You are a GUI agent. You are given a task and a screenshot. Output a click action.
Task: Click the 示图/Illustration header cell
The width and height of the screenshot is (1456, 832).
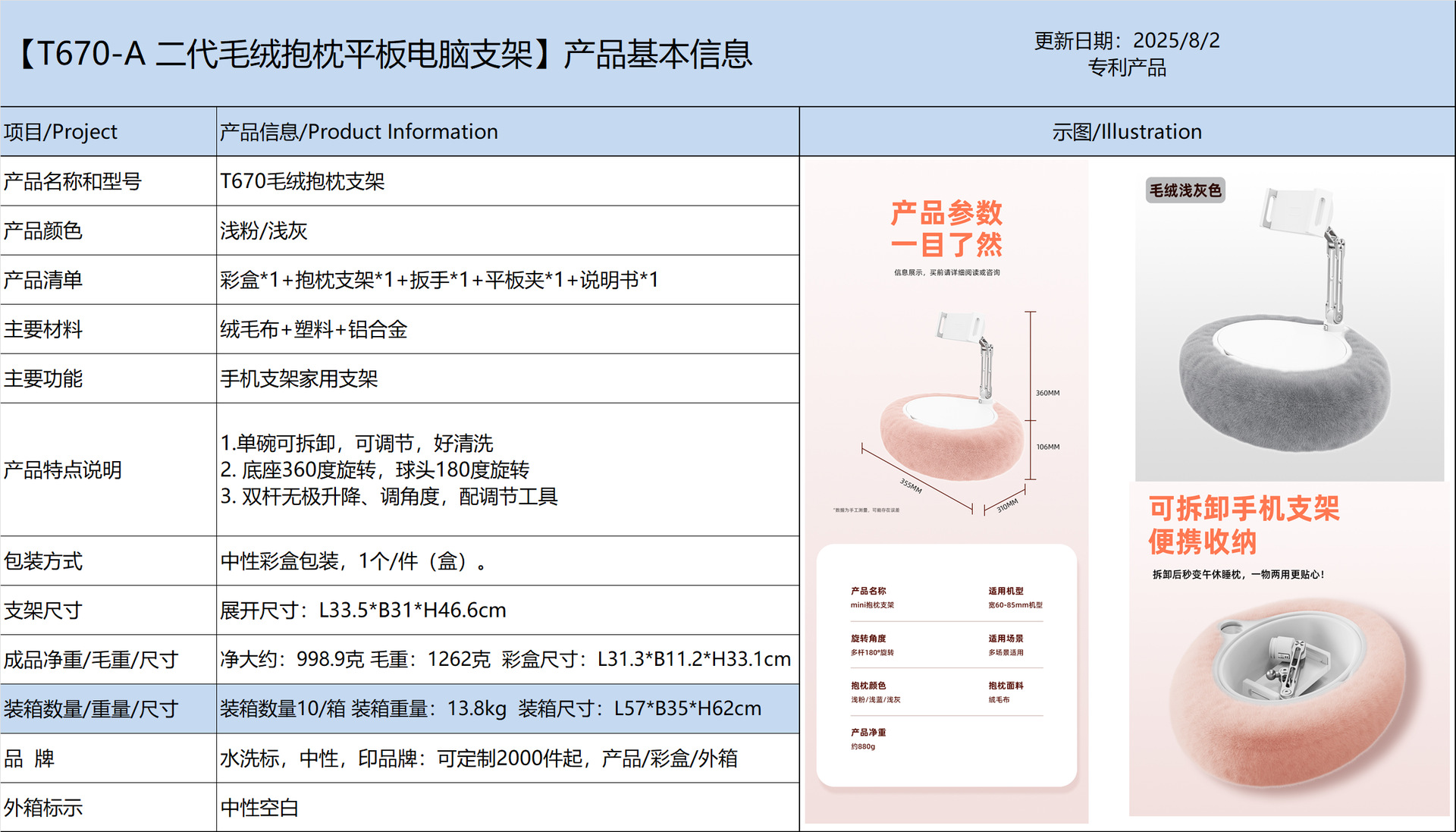point(1126,132)
